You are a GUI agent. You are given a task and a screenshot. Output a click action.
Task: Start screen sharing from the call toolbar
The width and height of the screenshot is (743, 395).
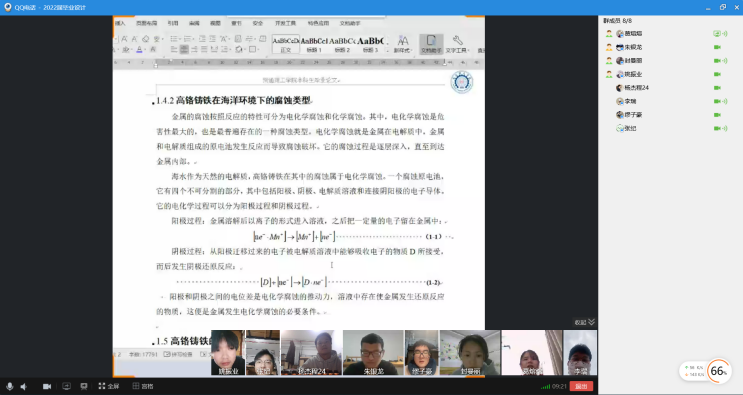point(66,386)
